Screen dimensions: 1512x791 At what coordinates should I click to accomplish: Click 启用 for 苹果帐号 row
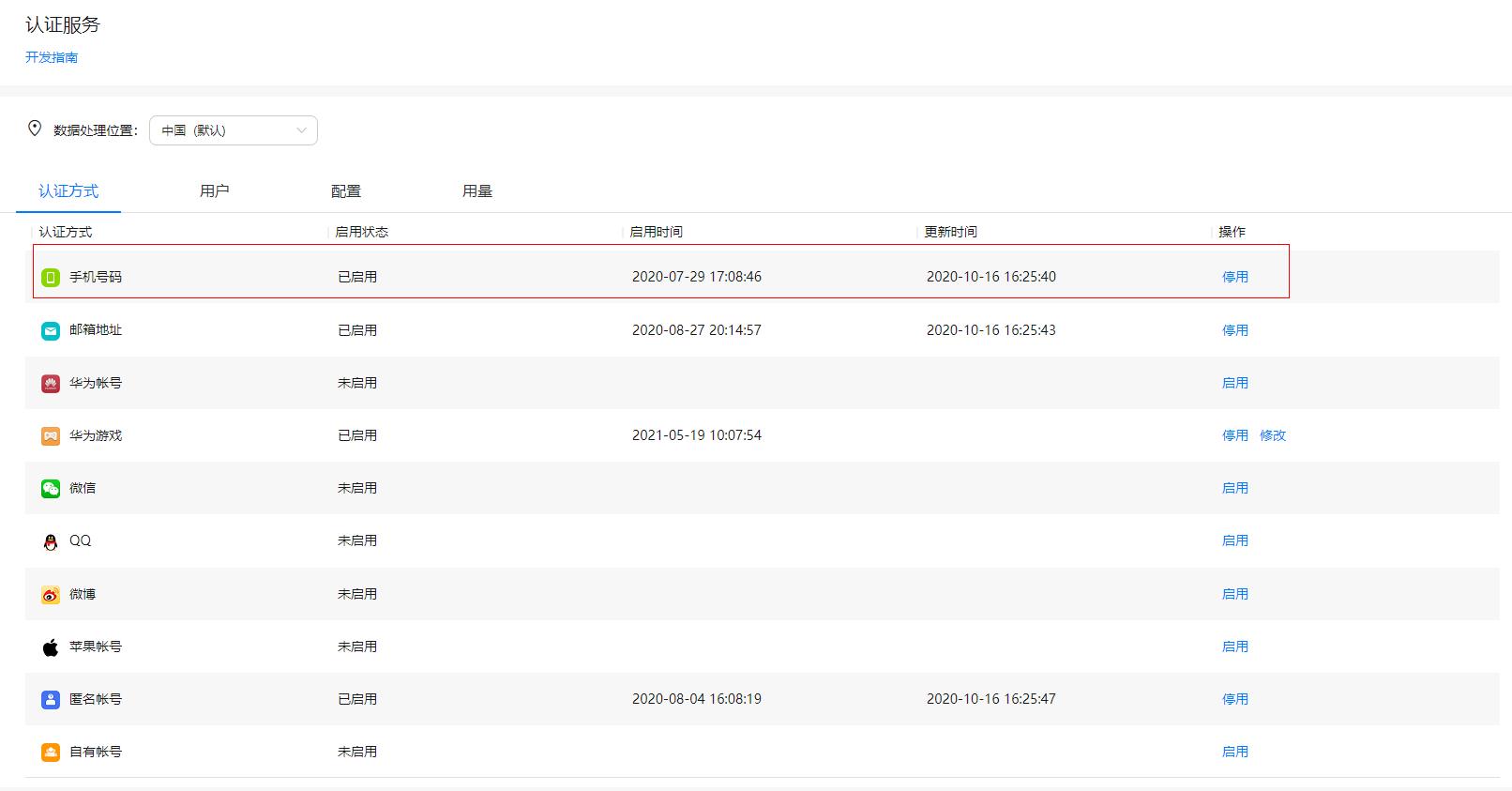point(1235,646)
